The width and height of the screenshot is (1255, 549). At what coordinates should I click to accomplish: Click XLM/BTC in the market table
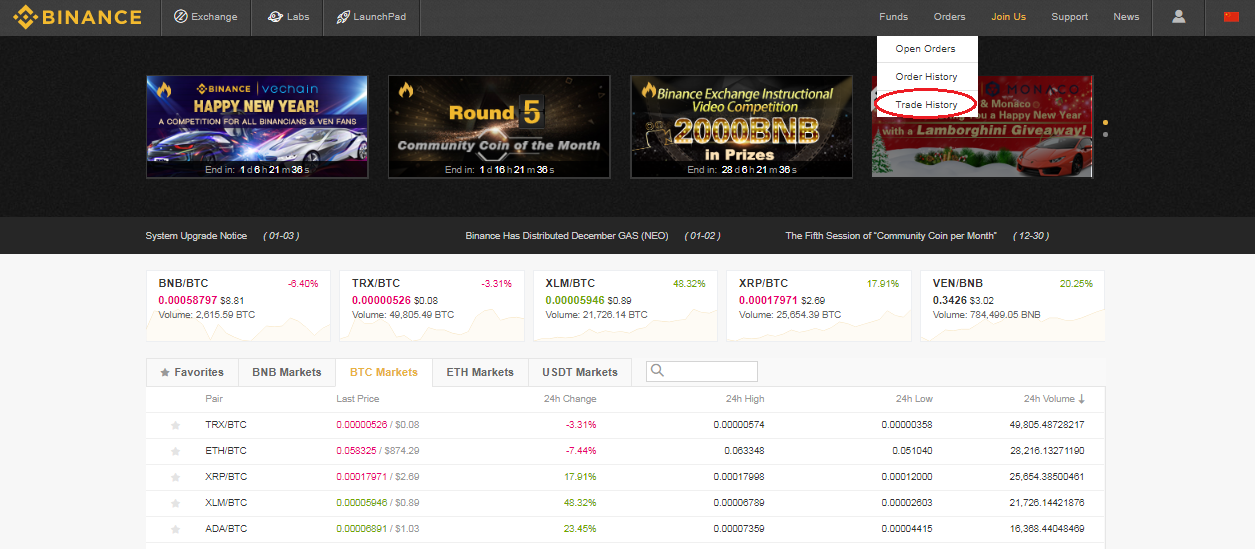[226, 503]
